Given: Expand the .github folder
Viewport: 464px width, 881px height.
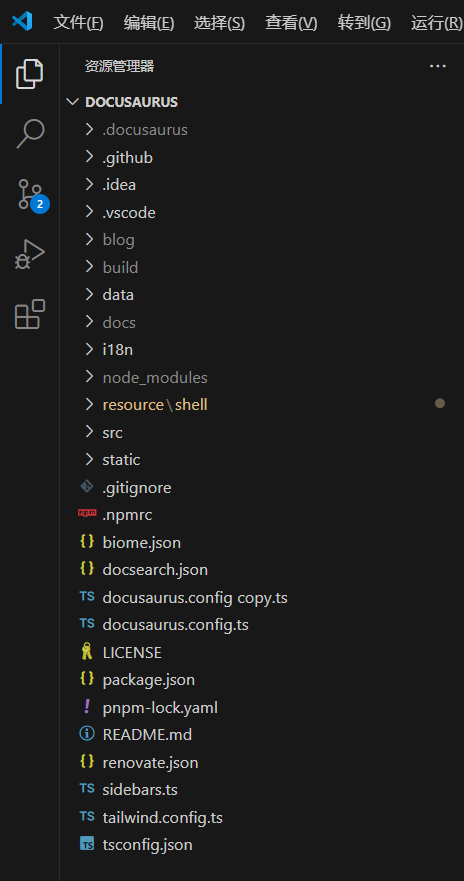Looking at the screenshot, I should (x=89, y=157).
